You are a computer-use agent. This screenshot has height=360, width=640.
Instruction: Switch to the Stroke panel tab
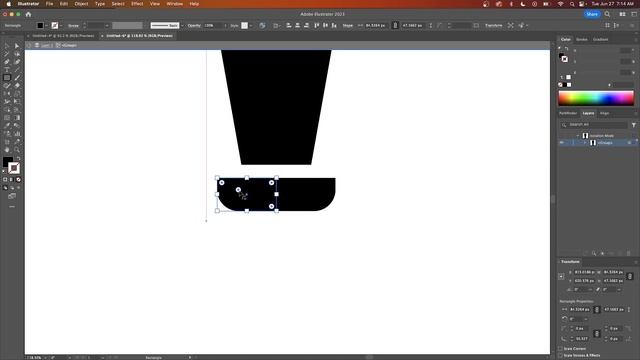pyautogui.click(x=582, y=40)
